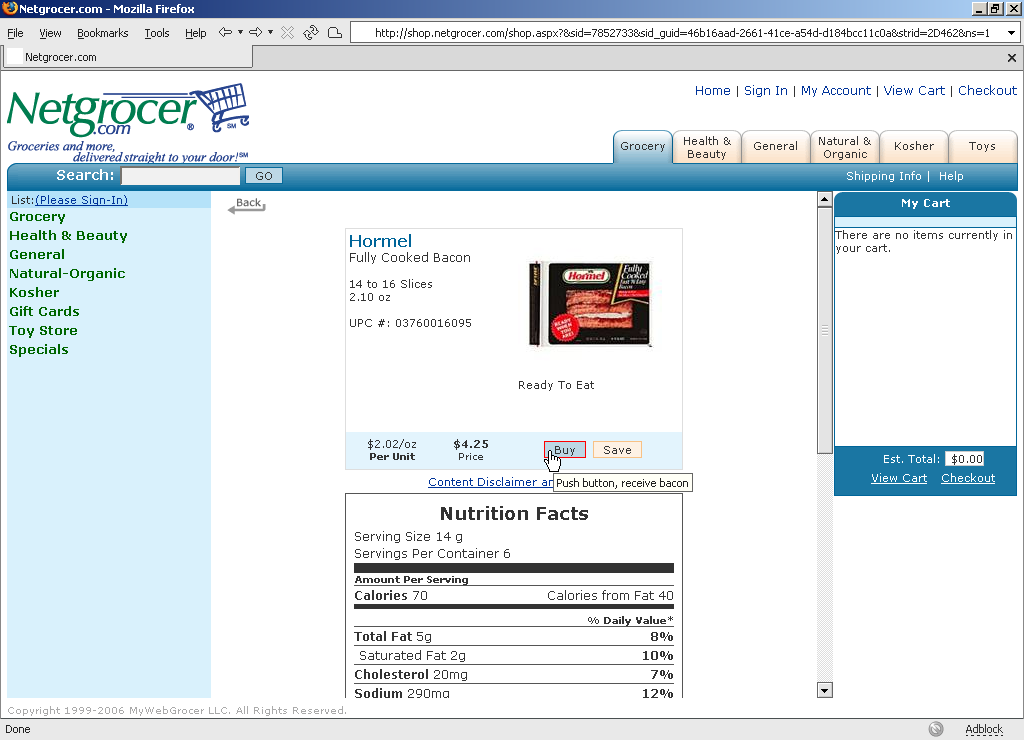The height and width of the screenshot is (740, 1024).
Task: Click the vertical scrollbar thumb
Action: 825,330
